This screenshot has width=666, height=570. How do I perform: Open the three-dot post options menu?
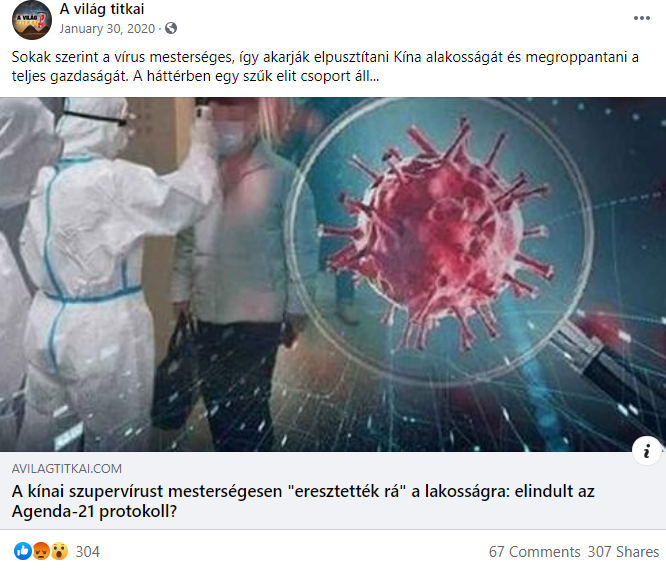[x=641, y=18]
